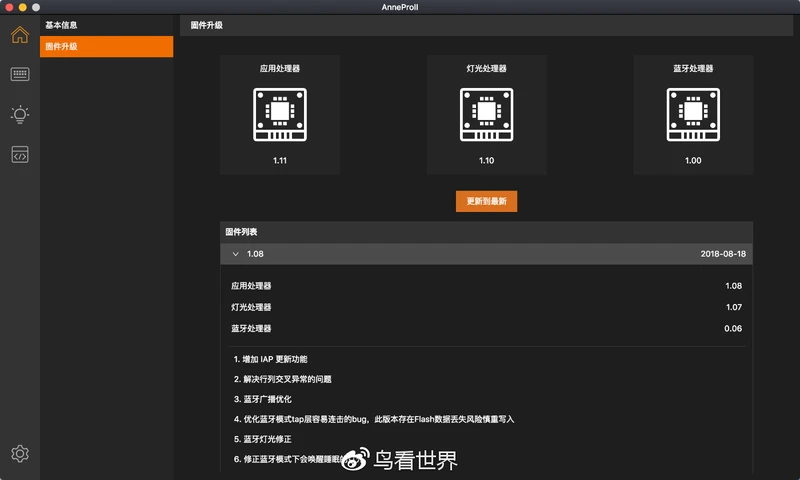Open the keyboard layout section icon
The width and height of the screenshot is (800, 480).
20,74
